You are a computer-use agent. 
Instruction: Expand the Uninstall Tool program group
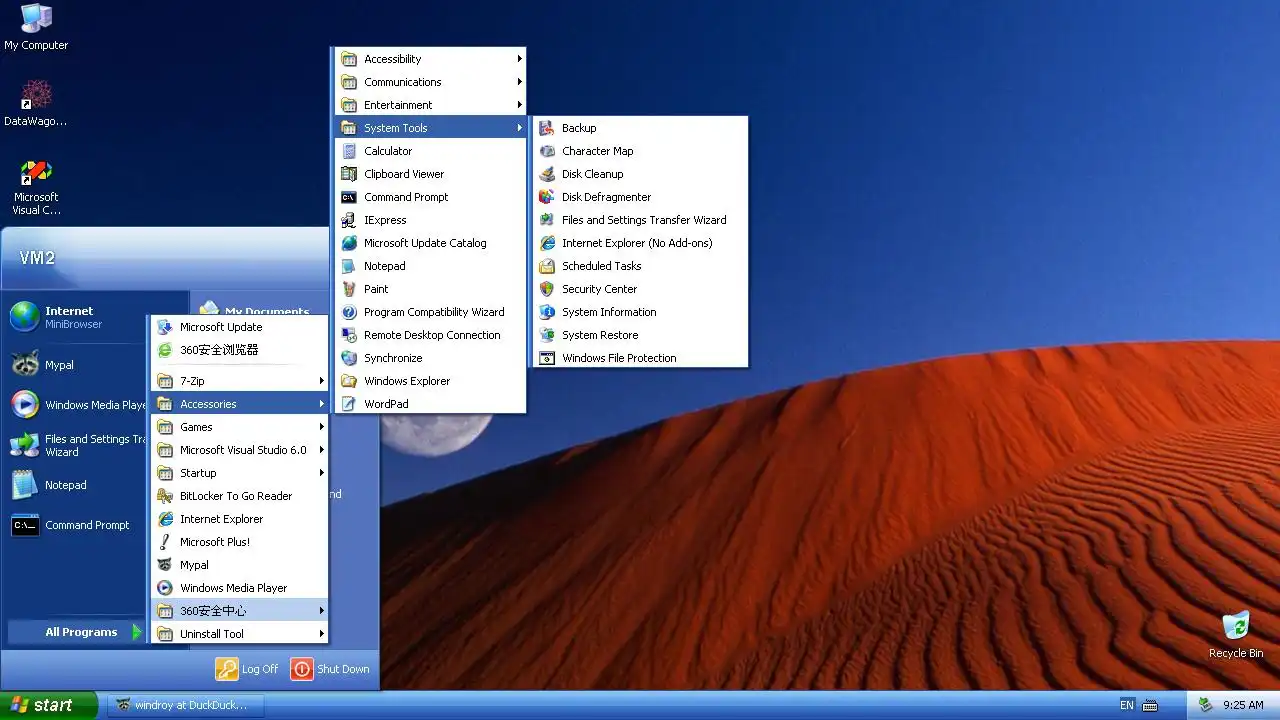(x=240, y=634)
